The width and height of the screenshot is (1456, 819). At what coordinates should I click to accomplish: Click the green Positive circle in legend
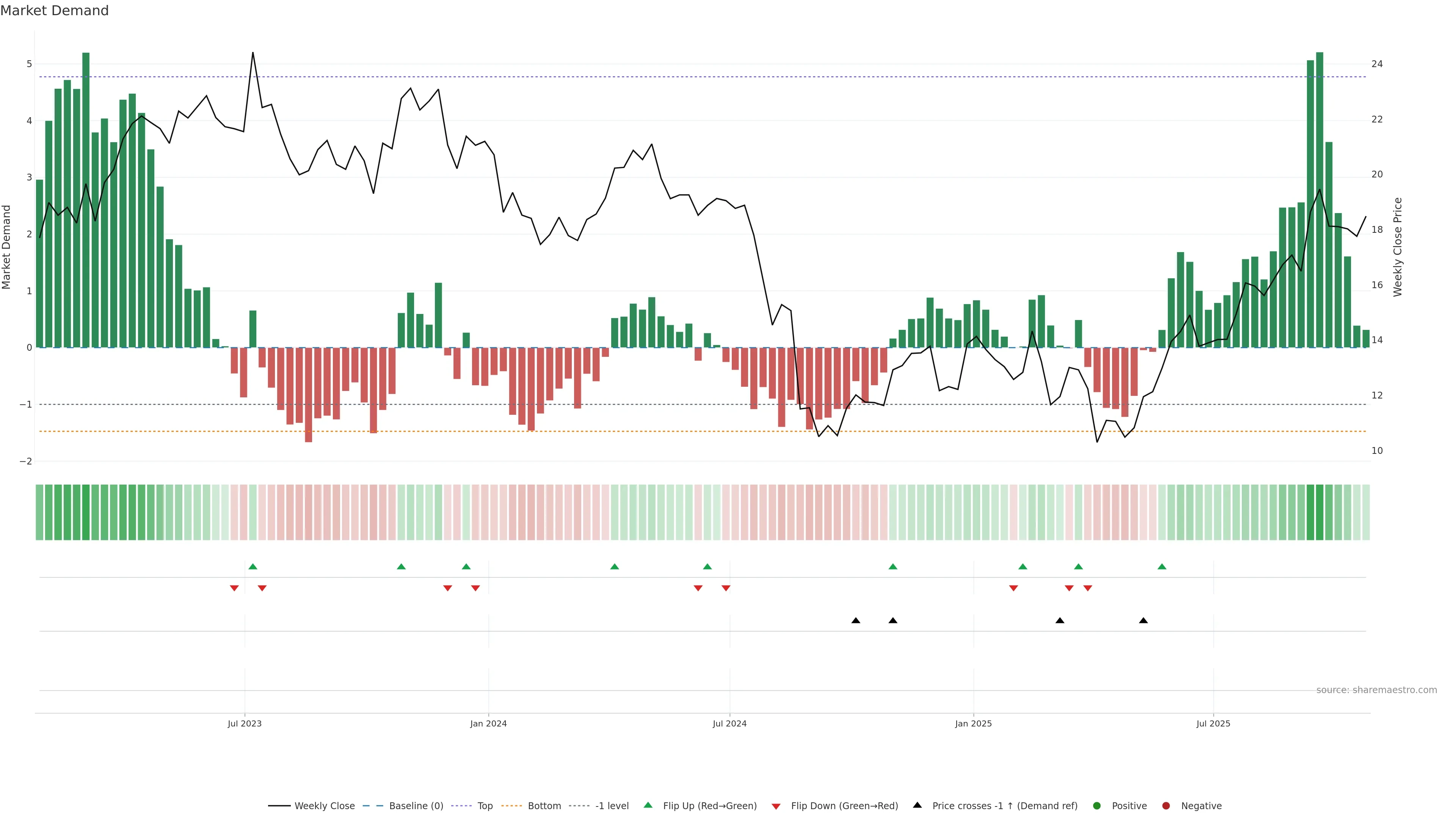point(1097,805)
